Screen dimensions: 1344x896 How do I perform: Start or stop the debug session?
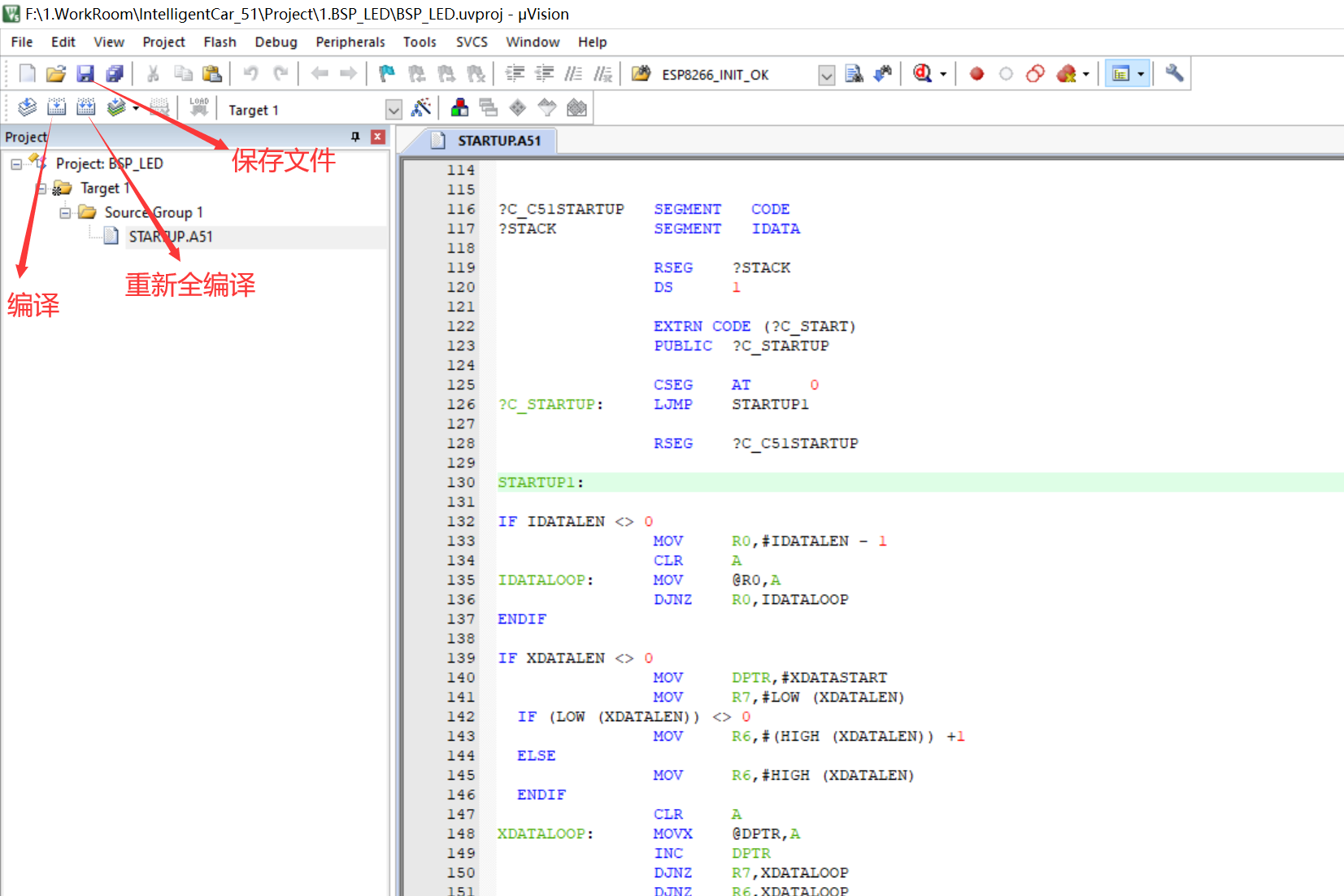pos(923,74)
